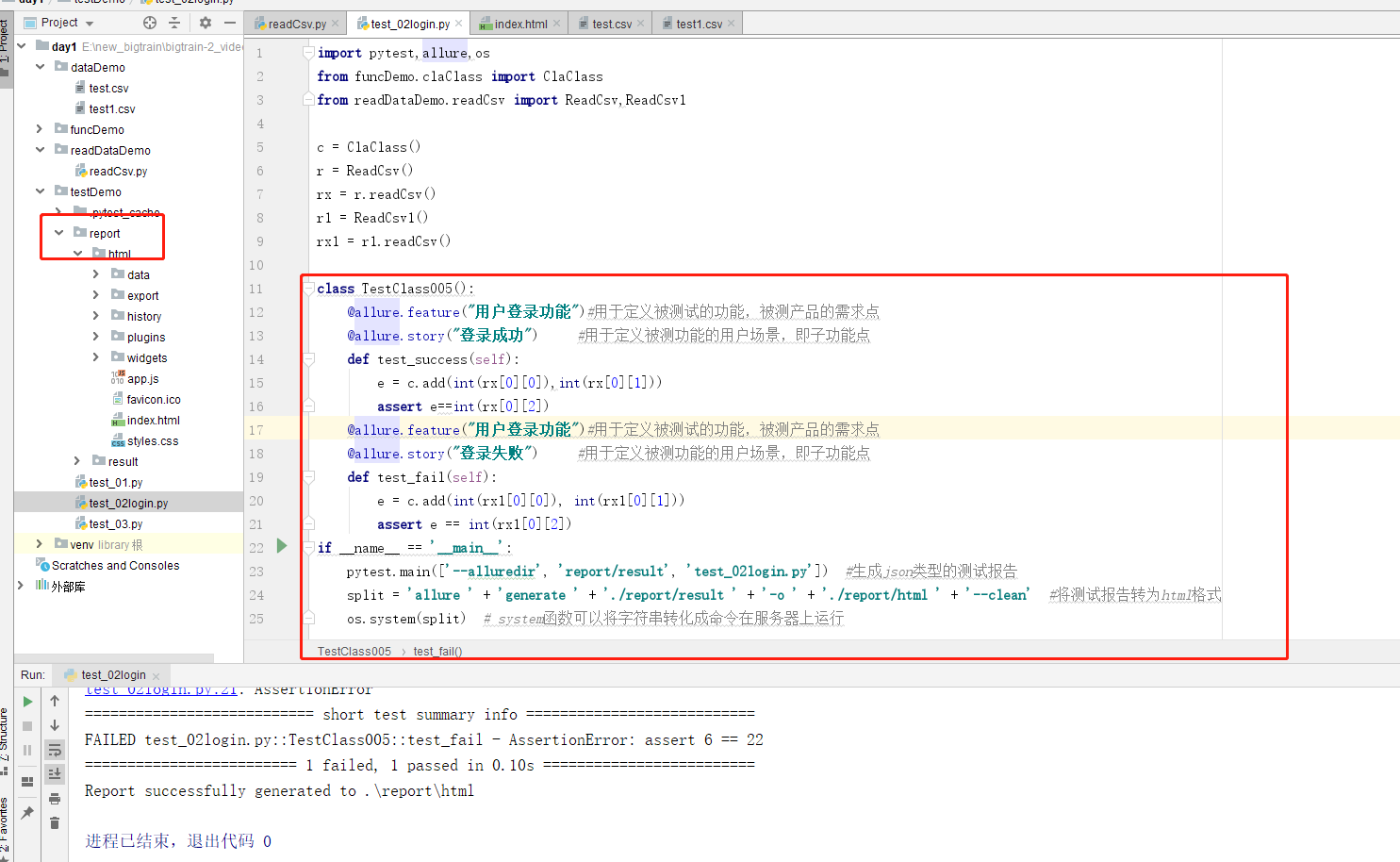Expand the widgets folder
Image resolution: width=1400 pixels, height=862 pixels.
[x=95, y=357]
